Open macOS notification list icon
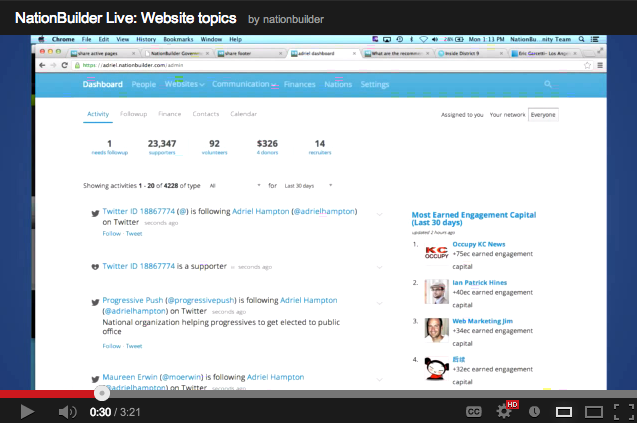Image resolution: width=637 pixels, height=423 pixels. click(x=595, y=39)
